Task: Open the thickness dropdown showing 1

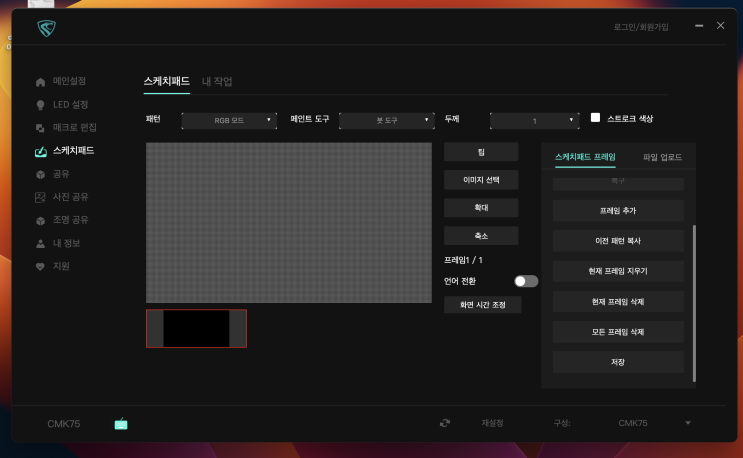Action: [535, 121]
